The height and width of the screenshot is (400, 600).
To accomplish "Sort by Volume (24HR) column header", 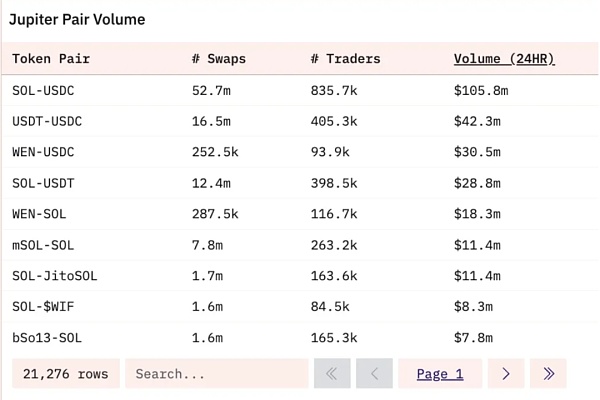I will 504,59.
